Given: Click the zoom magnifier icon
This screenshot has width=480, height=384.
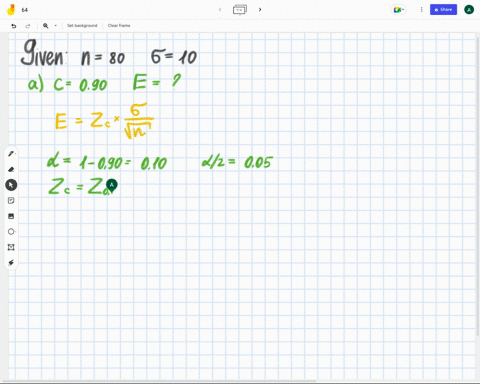Looking at the screenshot, I should coord(46,26).
